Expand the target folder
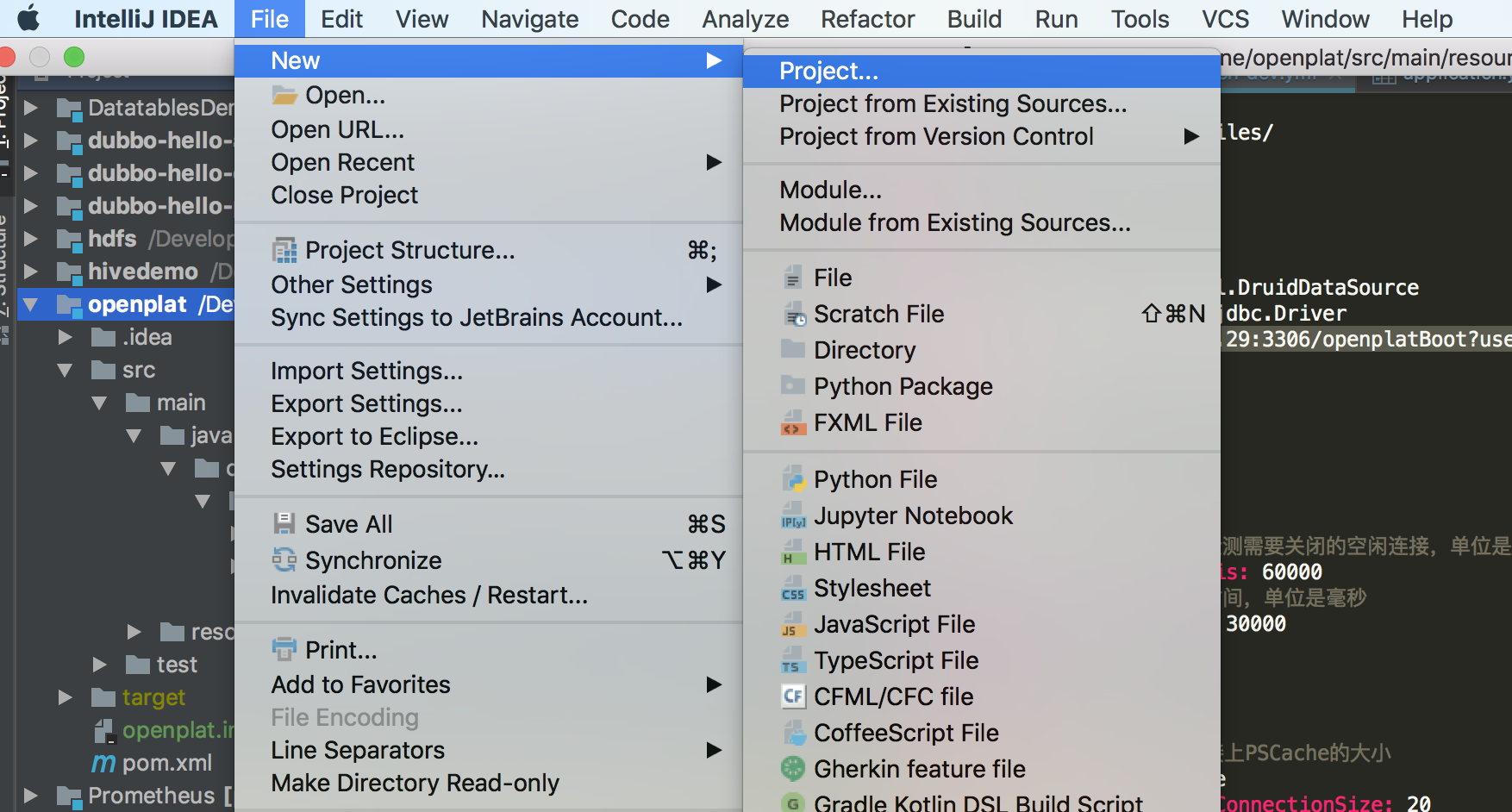 coord(66,697)
